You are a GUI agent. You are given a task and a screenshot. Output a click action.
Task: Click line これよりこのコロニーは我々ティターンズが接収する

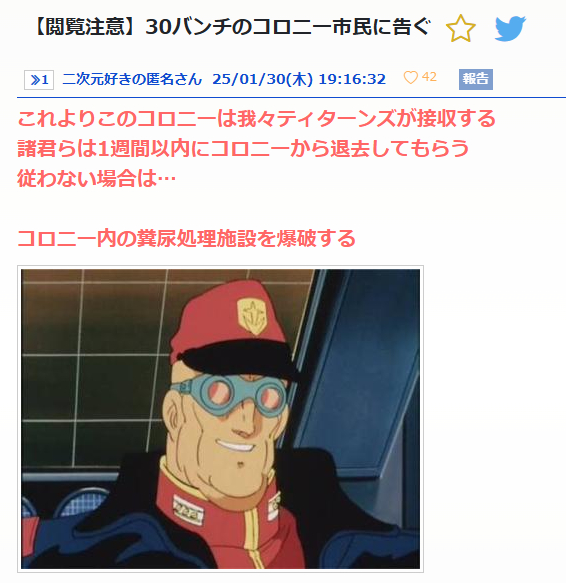click(257, 119)
